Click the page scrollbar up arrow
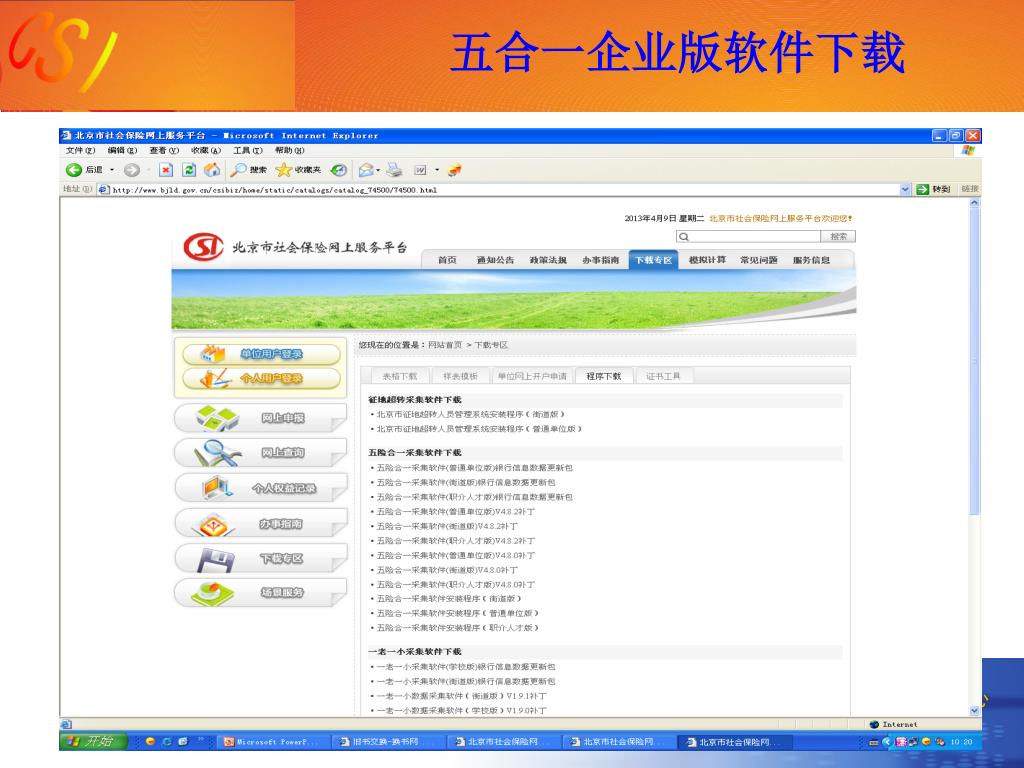The width and height of the screenshot is (1024, 768). (x=974, y=203)
